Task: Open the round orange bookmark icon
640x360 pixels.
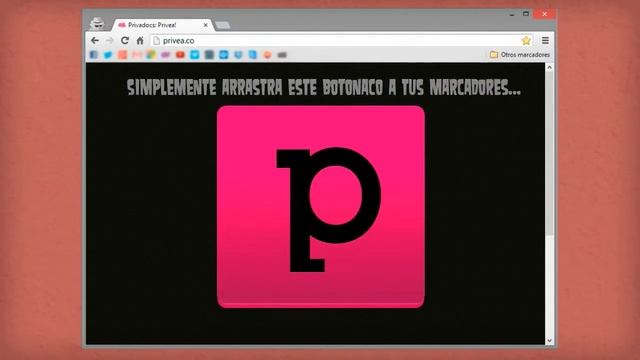Action: coord(267,55)
